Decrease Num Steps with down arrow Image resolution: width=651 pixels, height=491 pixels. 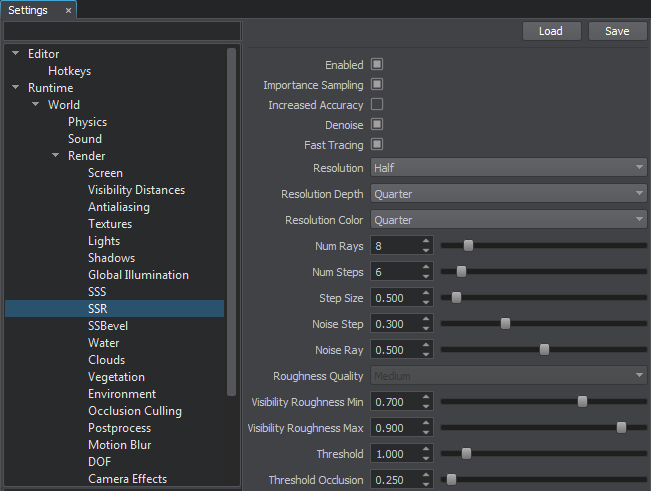click(427, 276)
